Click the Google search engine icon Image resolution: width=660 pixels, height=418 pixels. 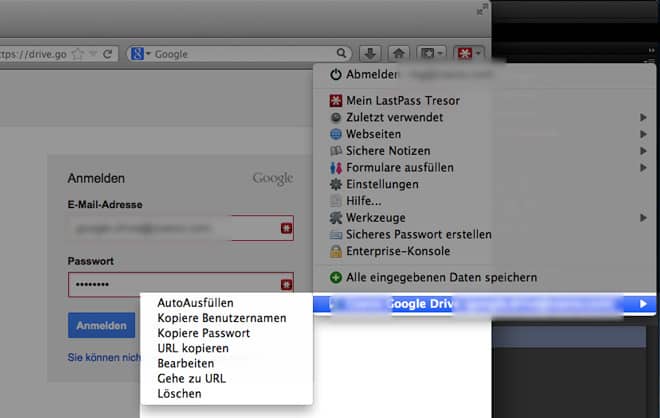pyautogui.click(x=137, y=53)
